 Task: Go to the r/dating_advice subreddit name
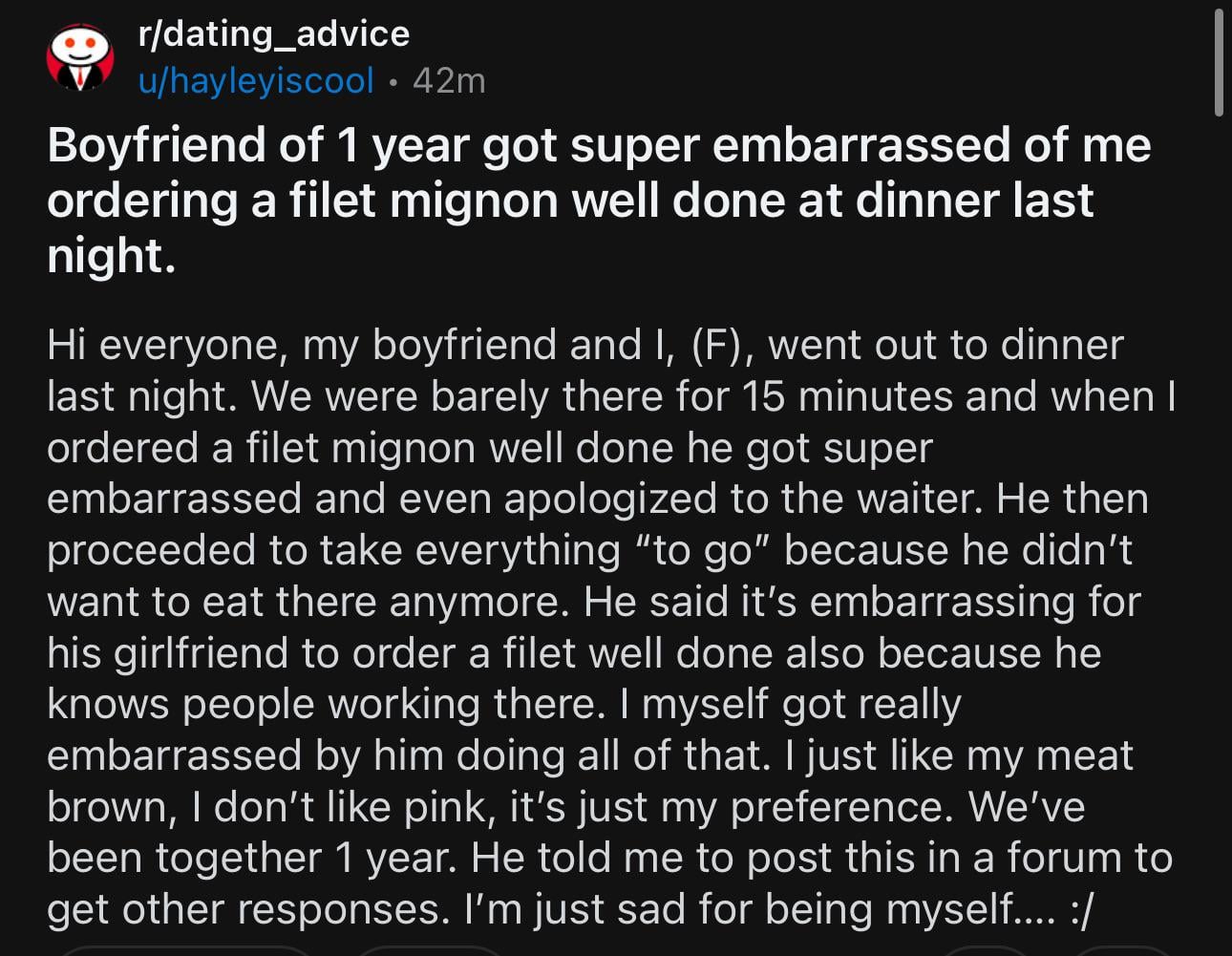point(274,33)
